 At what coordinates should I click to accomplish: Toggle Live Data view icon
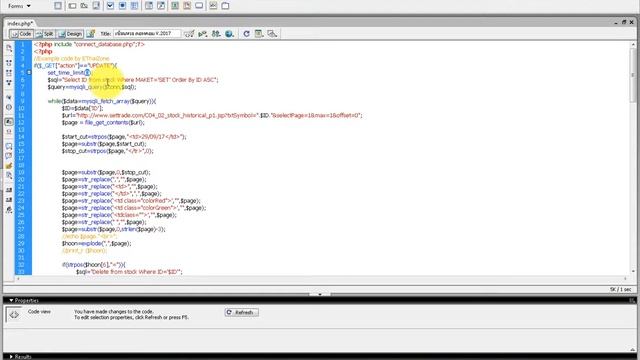coord(91,34)
